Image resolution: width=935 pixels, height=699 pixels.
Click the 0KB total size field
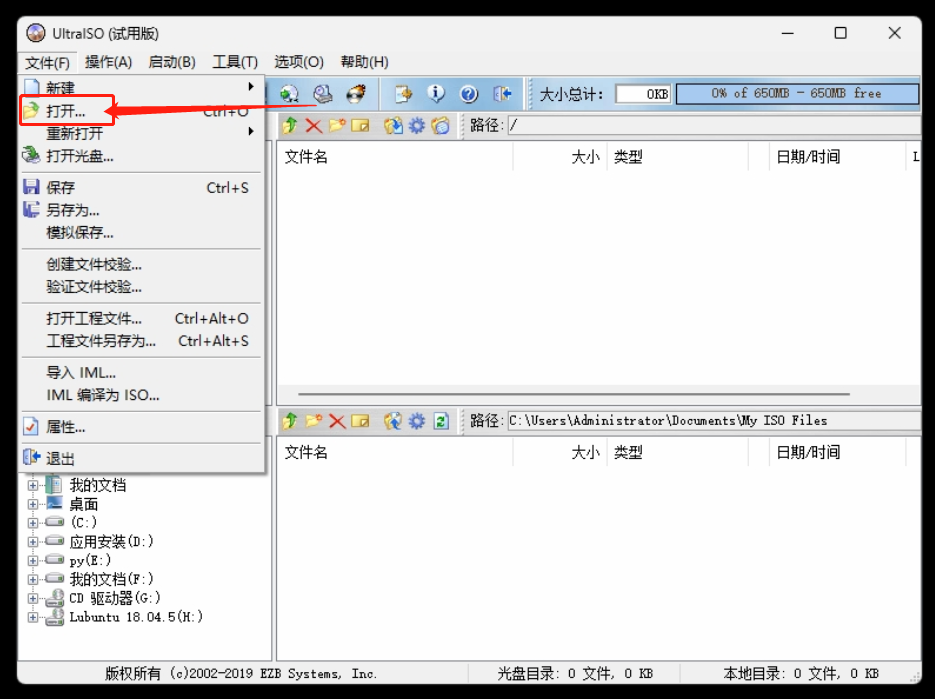pos(643,94)
